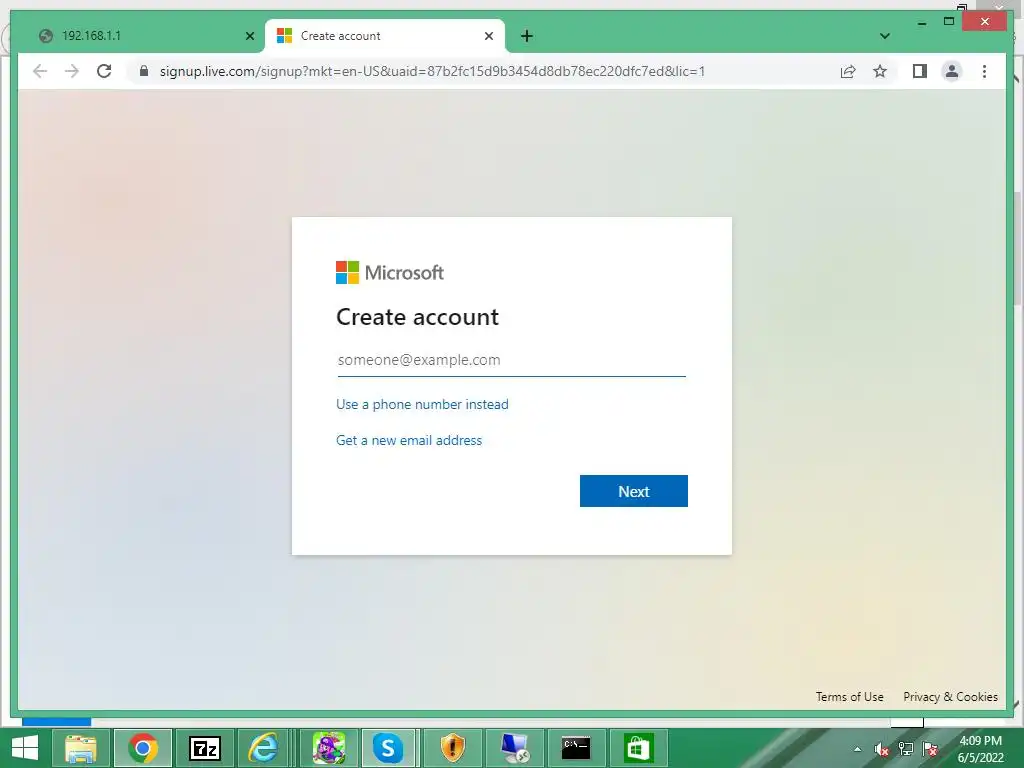This screenshot has height=768, width=1024.
Task: Click the padlock site info icon
Action: click(x=144, y=71)
